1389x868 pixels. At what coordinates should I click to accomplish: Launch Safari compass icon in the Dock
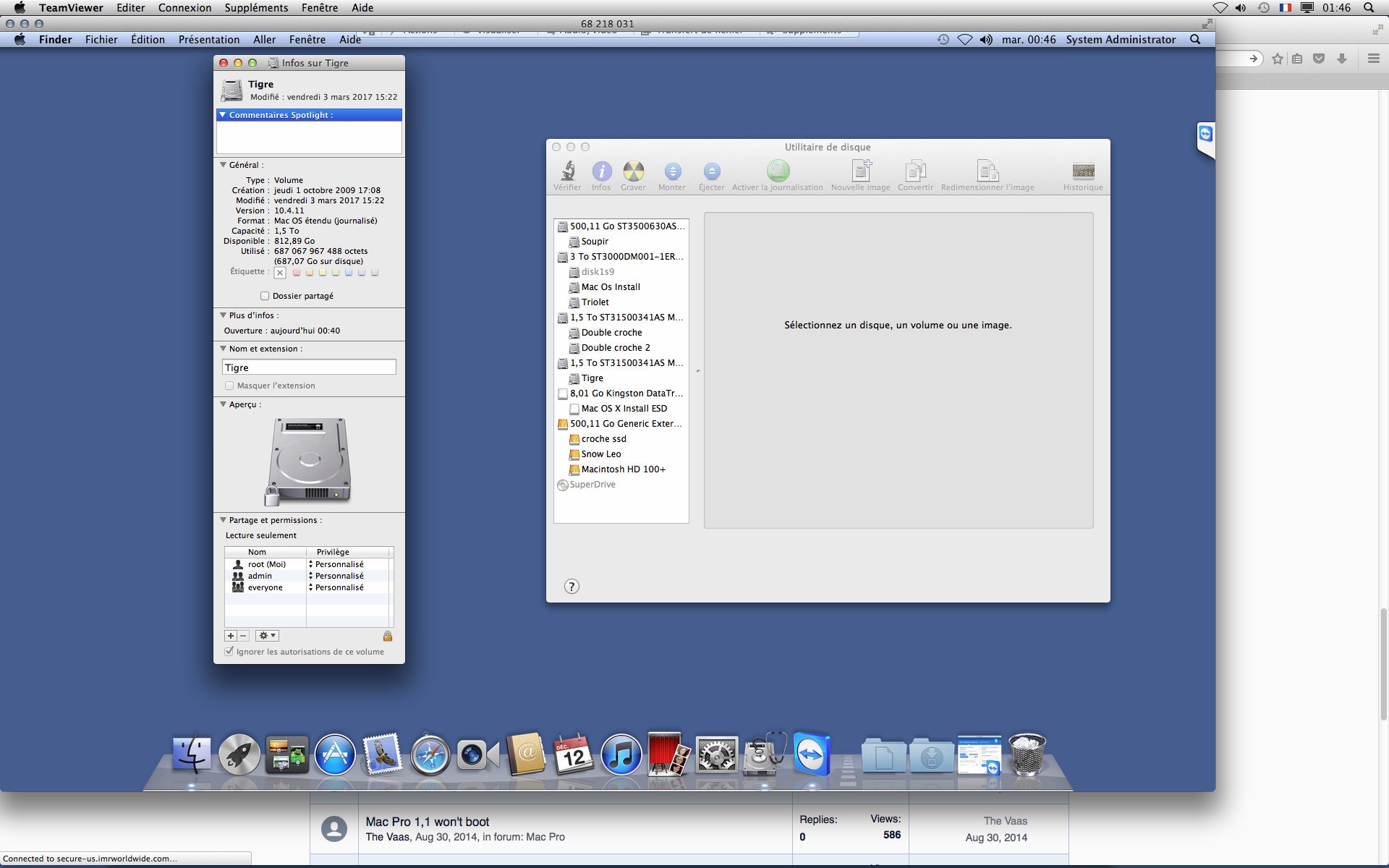(430, 754)
